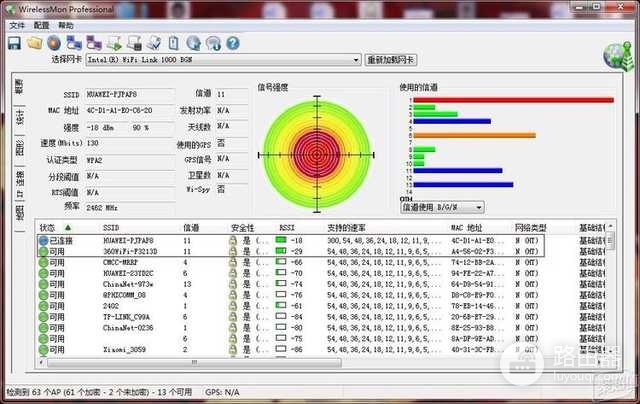Image resolution: width=640 pixels, height=404 pixels.
Task: Click the horizontal scrollbar thumb under the list
Action: (194, 362)
